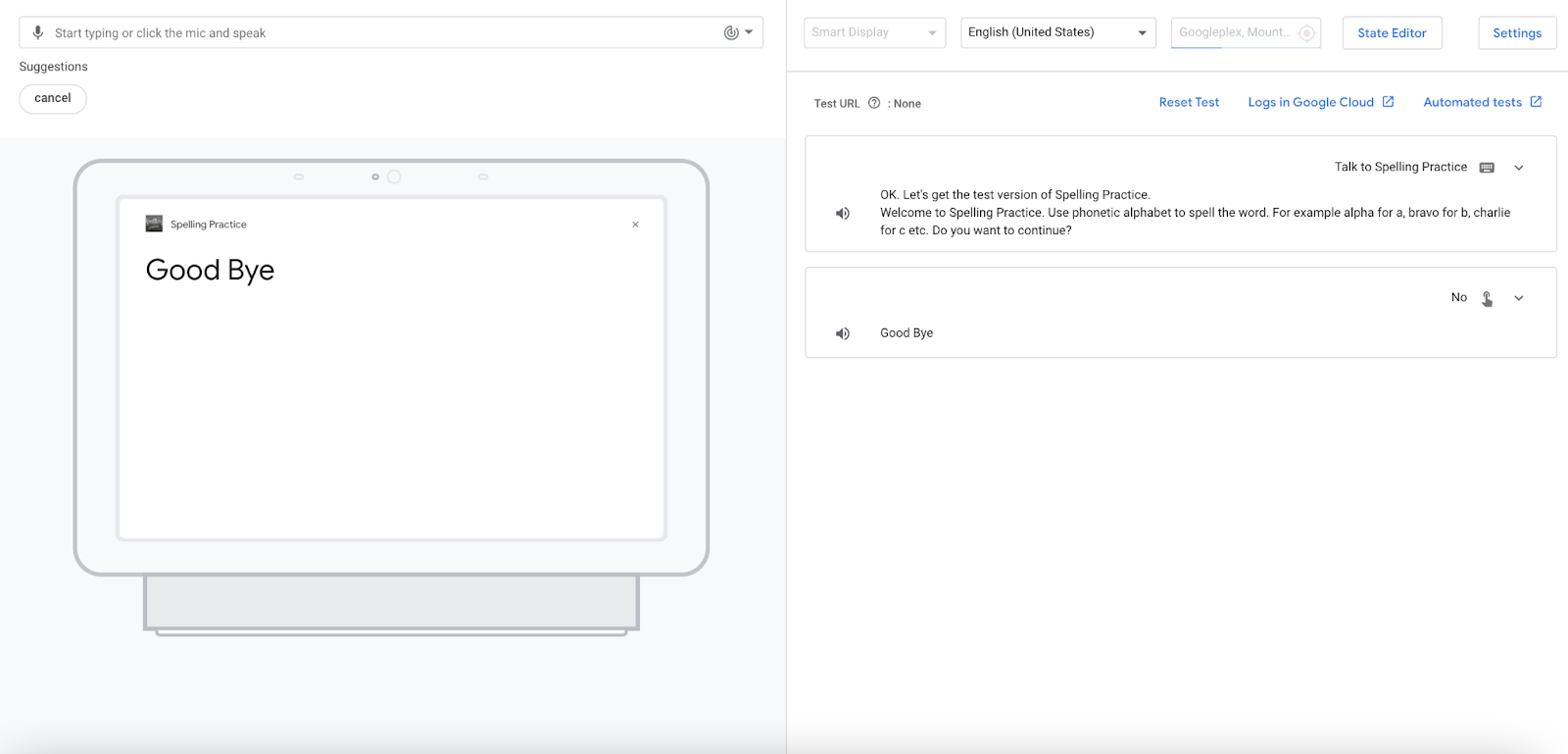Click the Googleplex location input field
This screenshot has height=754, width=1568.
[x=1234, y=32]
